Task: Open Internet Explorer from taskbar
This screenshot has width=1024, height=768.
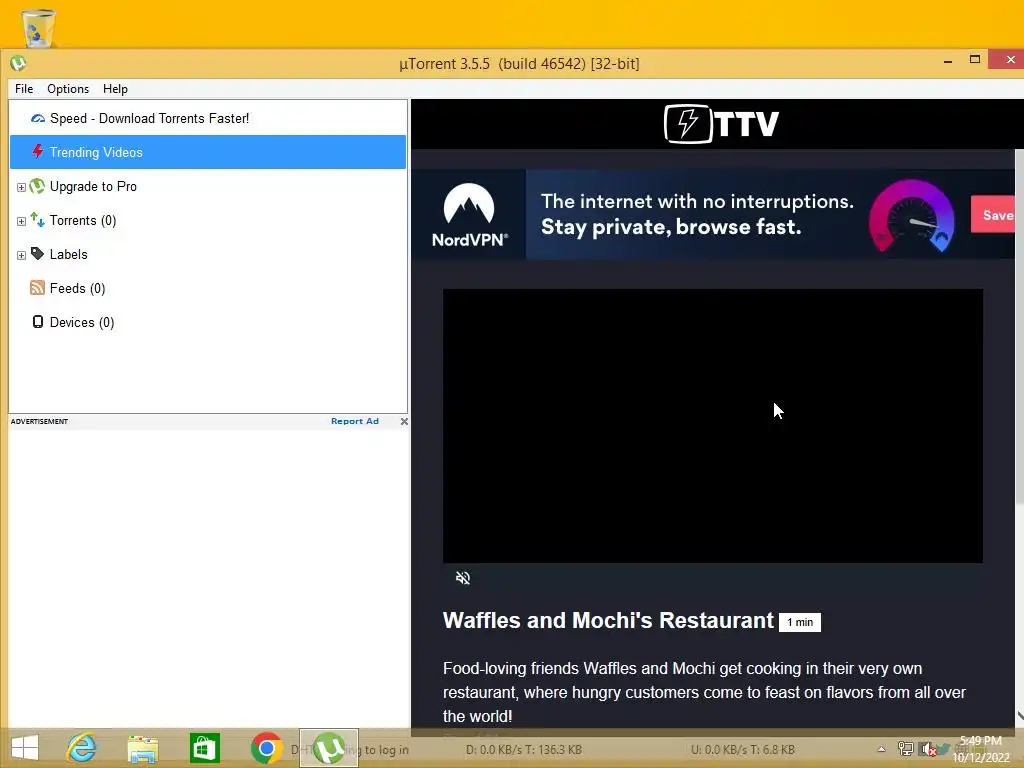Action: click(82, 748)
